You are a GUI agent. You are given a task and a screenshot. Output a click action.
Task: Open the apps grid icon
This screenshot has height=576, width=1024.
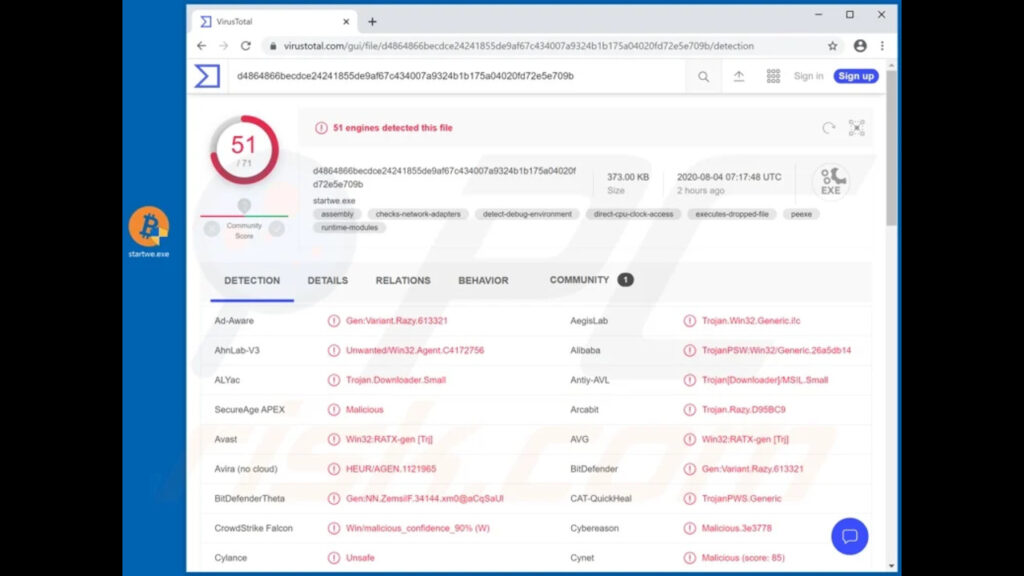773,76
